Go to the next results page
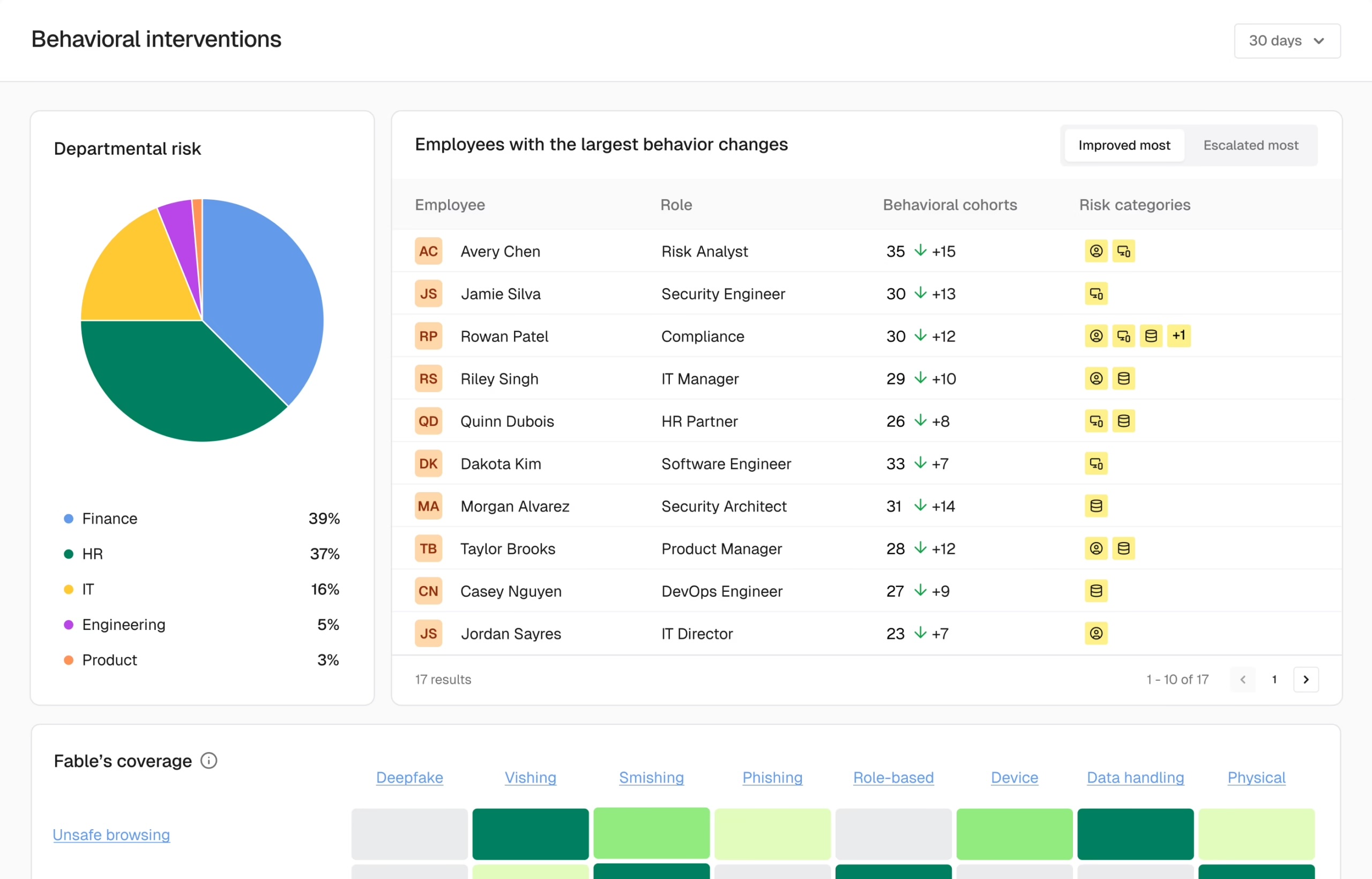 [1306, 679]
